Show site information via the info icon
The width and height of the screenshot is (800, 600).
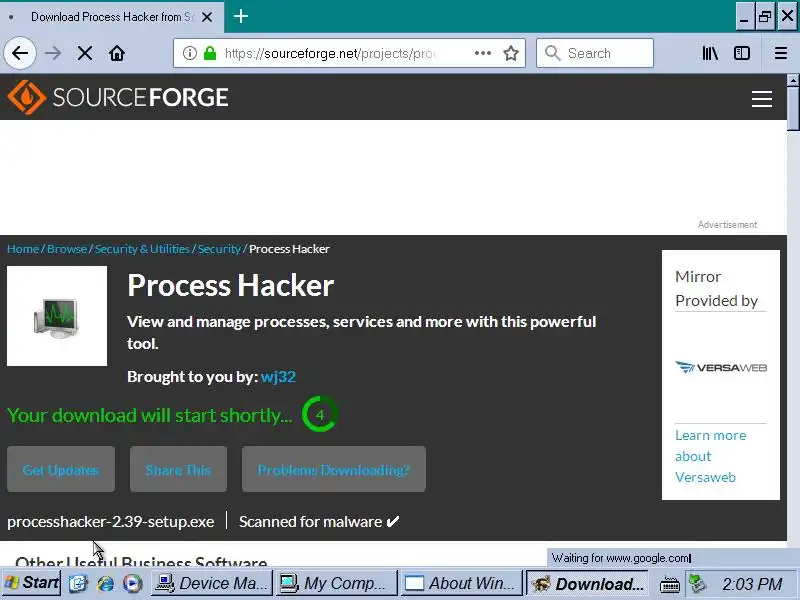point(190,53)
